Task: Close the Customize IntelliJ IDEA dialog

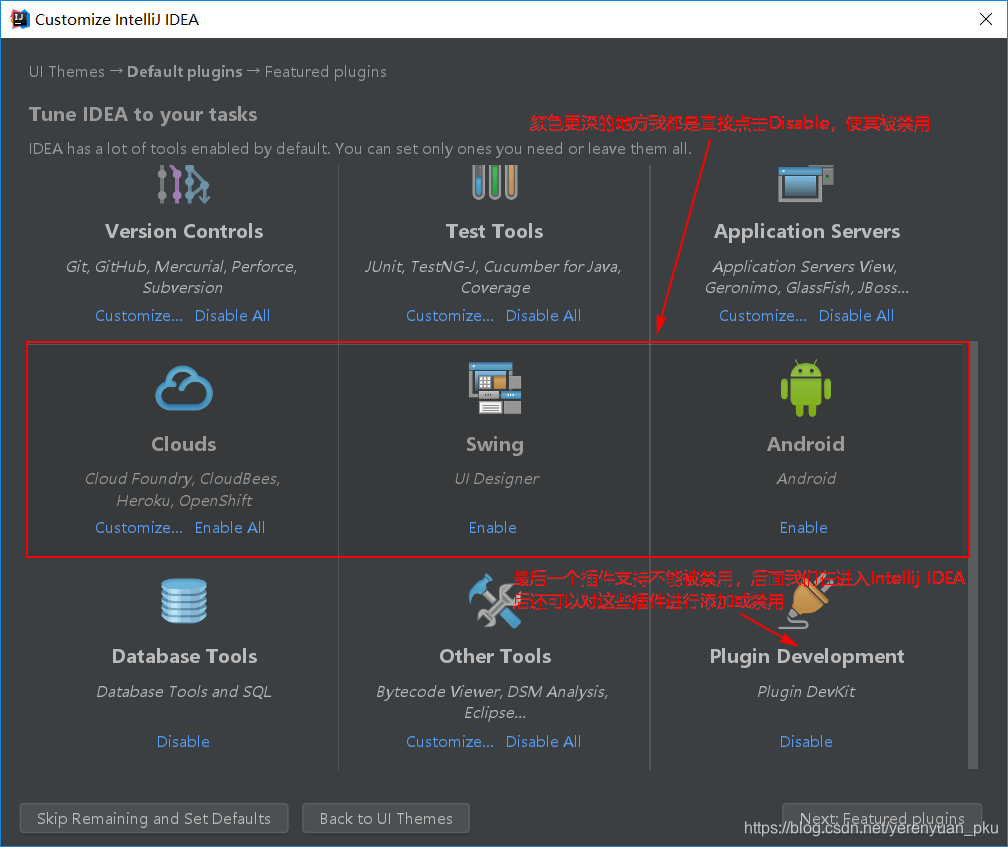Action: click(x=986, y=19)
